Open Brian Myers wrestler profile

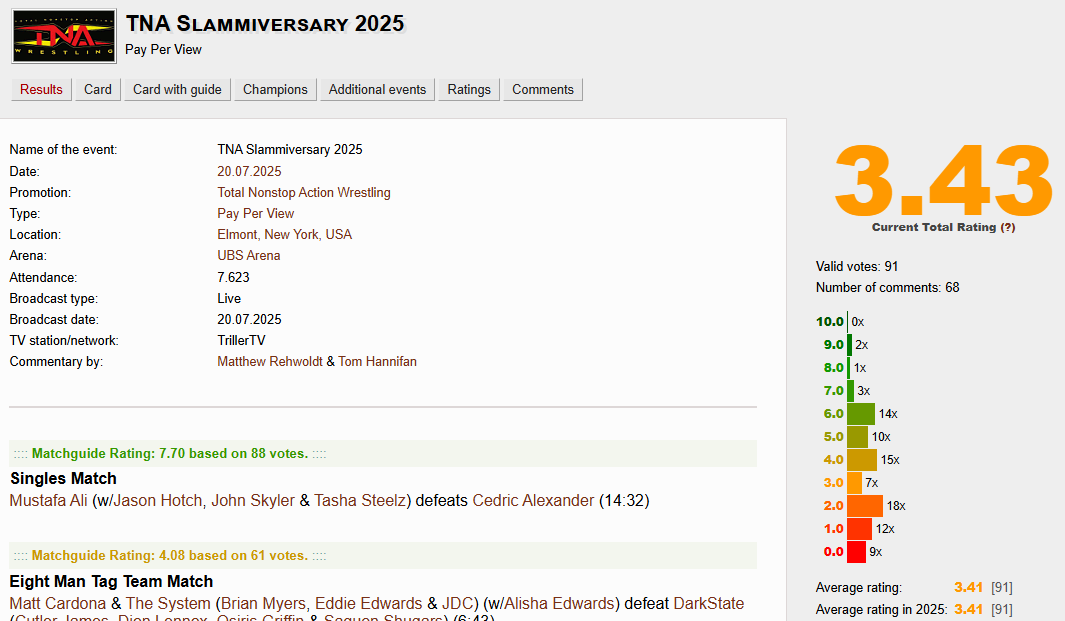pos(264,603)
